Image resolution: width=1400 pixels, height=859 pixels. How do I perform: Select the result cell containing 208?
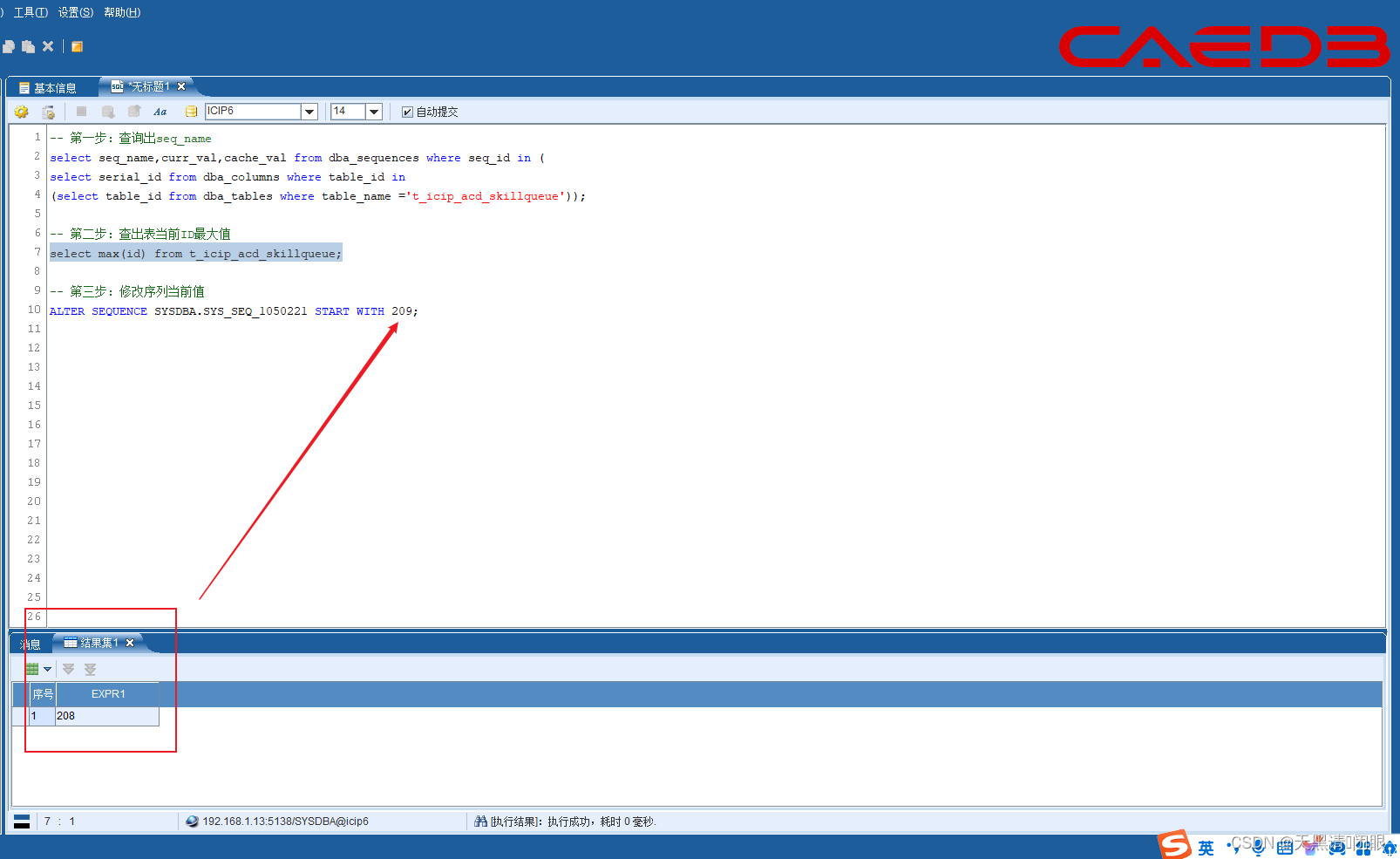coord(106,716)
